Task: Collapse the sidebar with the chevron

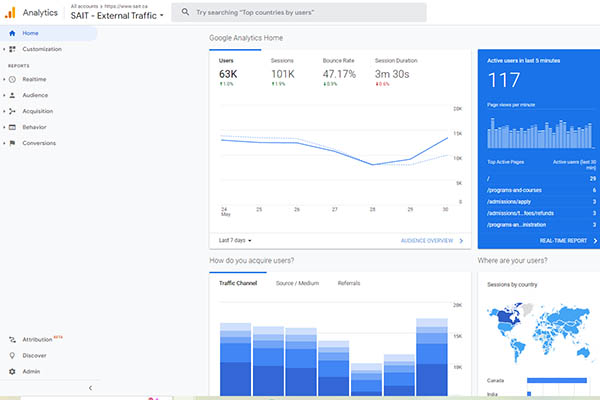Action: (x=90, y=388)
